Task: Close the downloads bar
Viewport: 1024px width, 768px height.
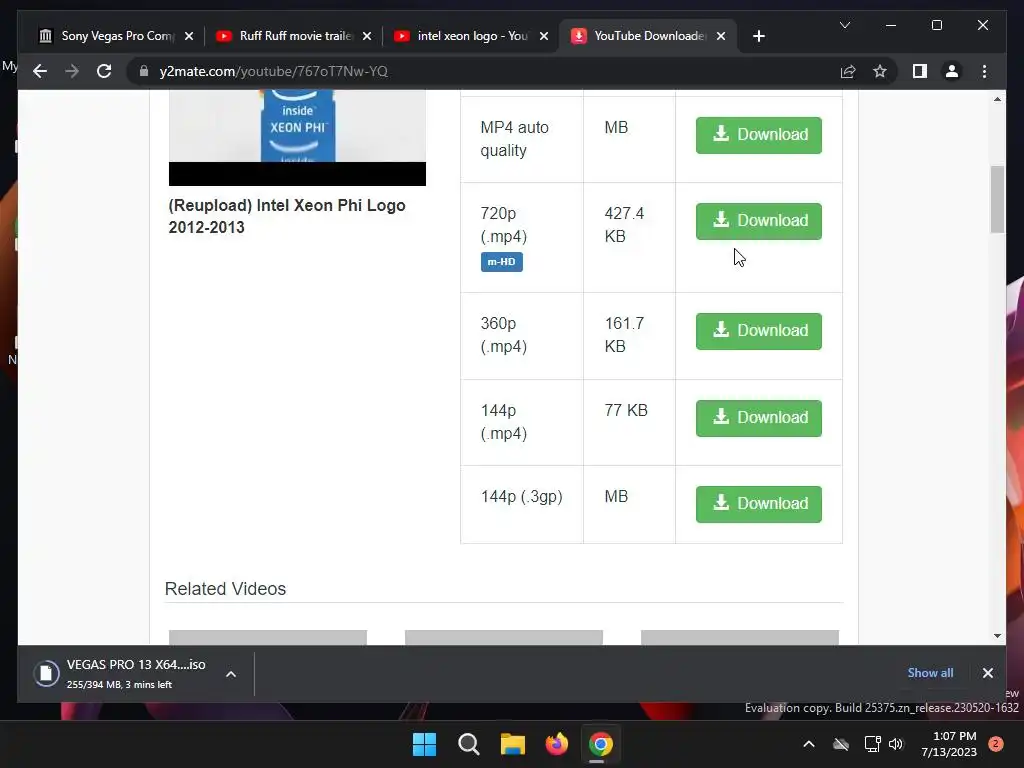Action: coord(987,673)
